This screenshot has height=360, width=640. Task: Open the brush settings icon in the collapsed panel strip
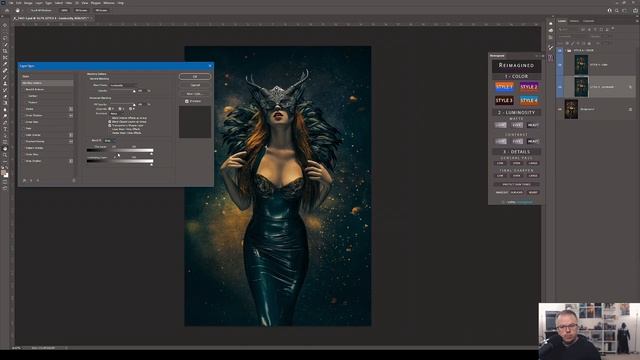point(550,48)
